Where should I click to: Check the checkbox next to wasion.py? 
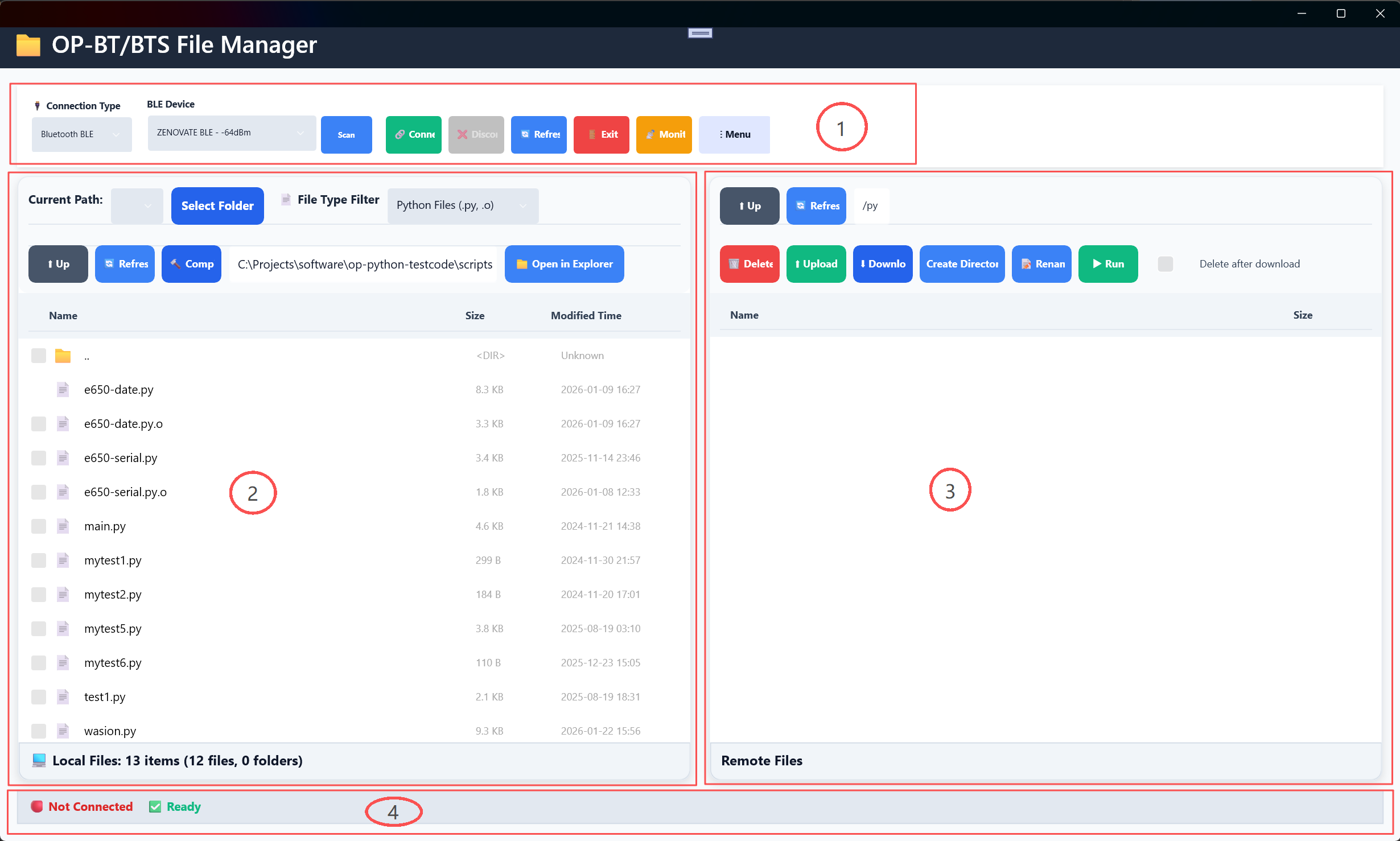point(38,731)
